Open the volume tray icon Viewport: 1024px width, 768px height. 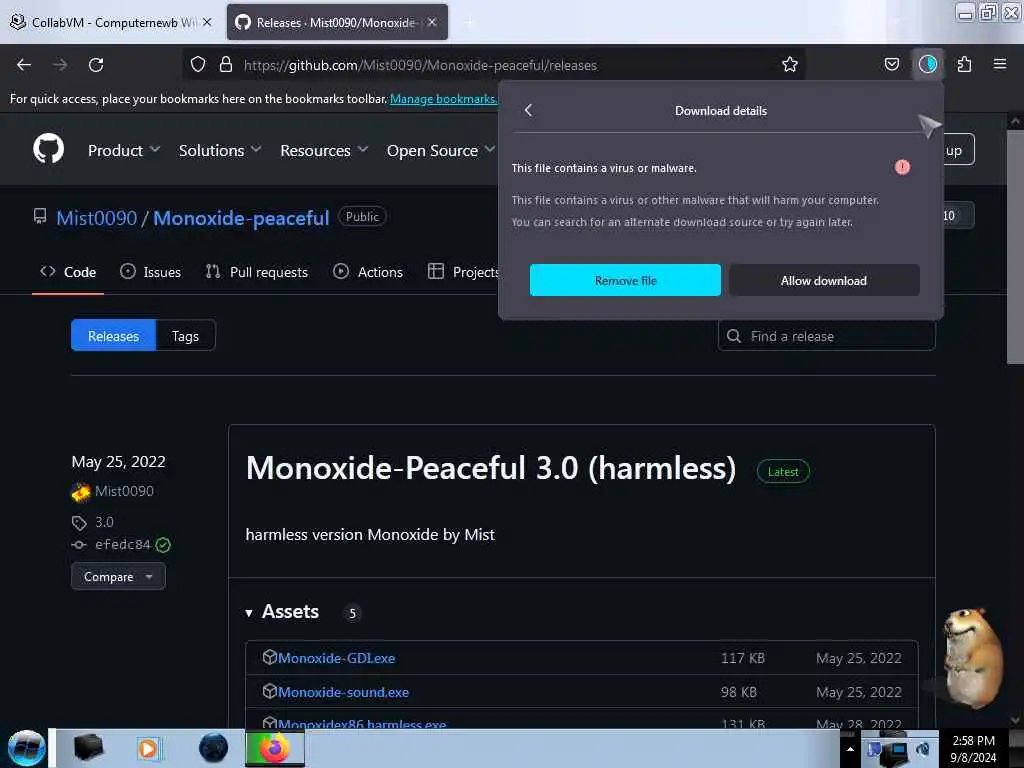[922, 749]
